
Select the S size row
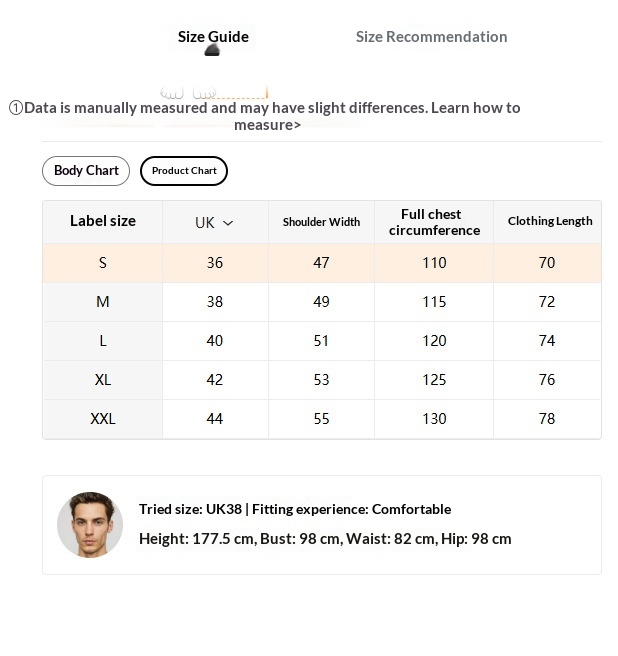point(322,263)
